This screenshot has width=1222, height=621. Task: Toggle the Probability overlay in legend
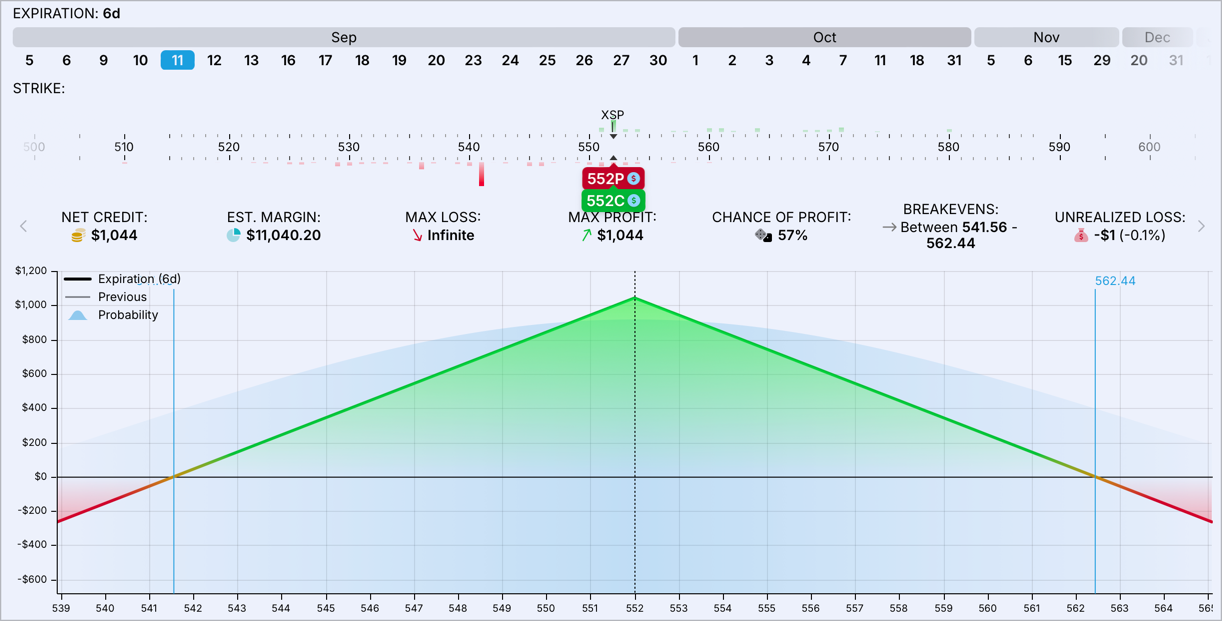click(78, 315)
